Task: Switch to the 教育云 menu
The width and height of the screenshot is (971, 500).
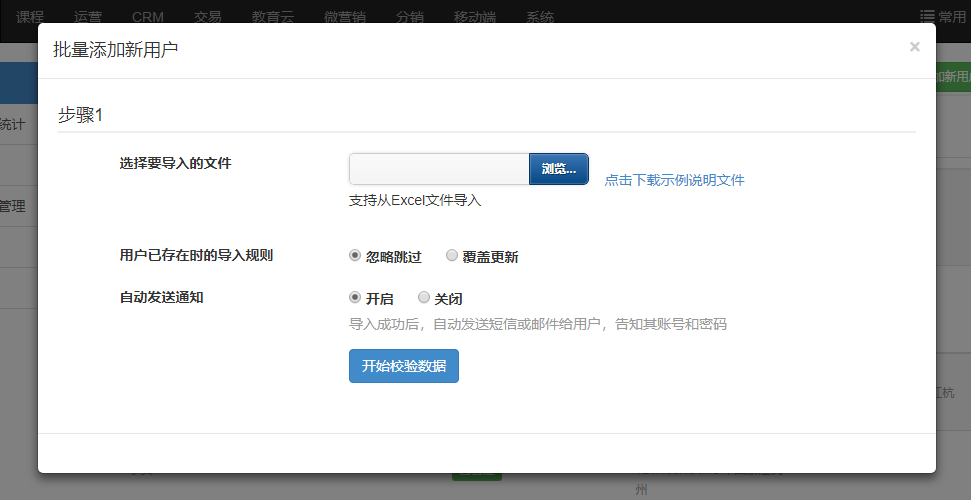Action: [x=273, y=17]
